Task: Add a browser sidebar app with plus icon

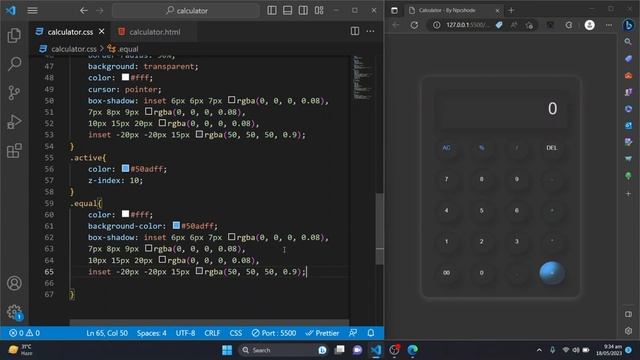Action: (628, 193)
